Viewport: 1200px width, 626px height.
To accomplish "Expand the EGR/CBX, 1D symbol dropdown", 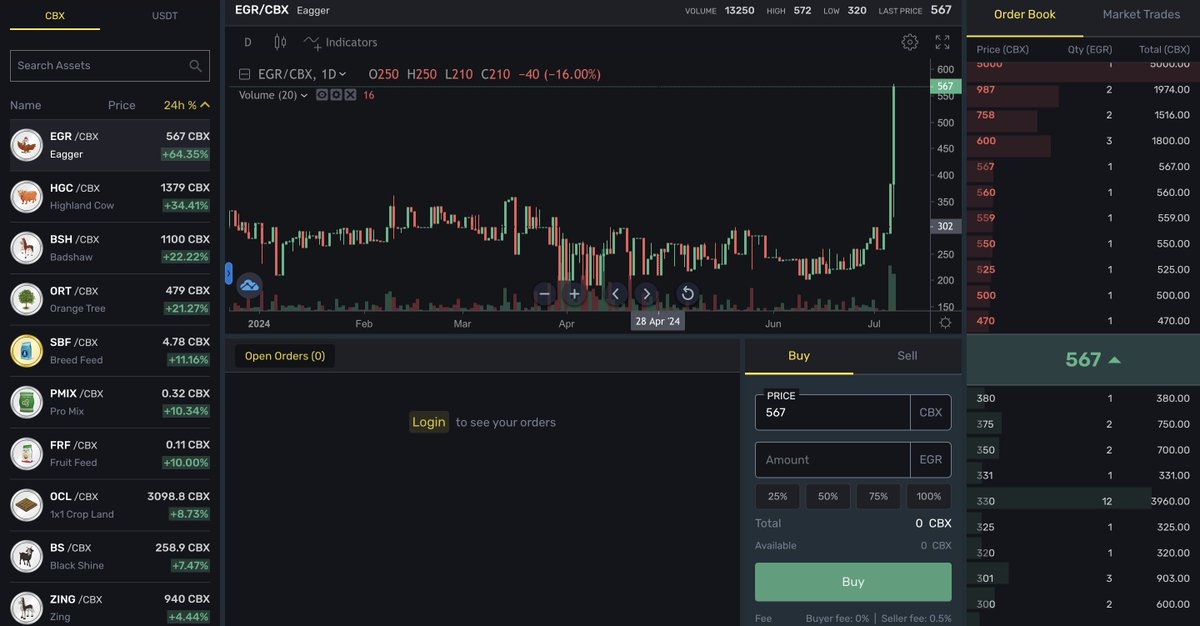I will point(342,74).
